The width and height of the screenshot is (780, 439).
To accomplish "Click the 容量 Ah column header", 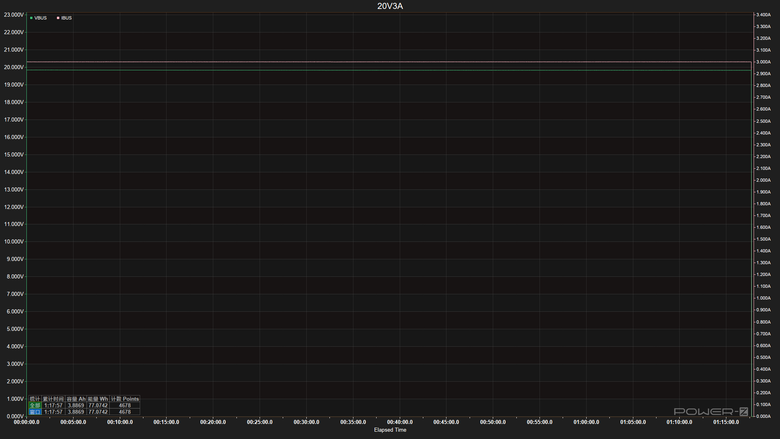I will click(x=76, y=399).
